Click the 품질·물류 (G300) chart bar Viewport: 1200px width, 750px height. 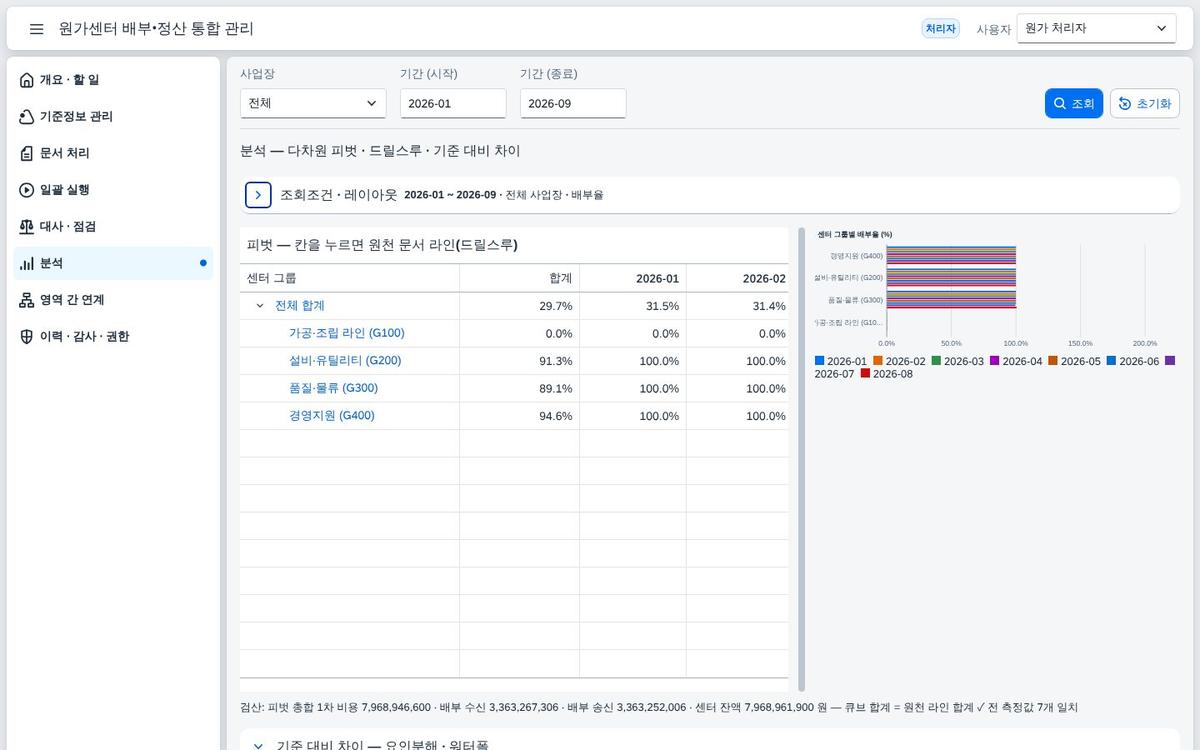point(951,299)
